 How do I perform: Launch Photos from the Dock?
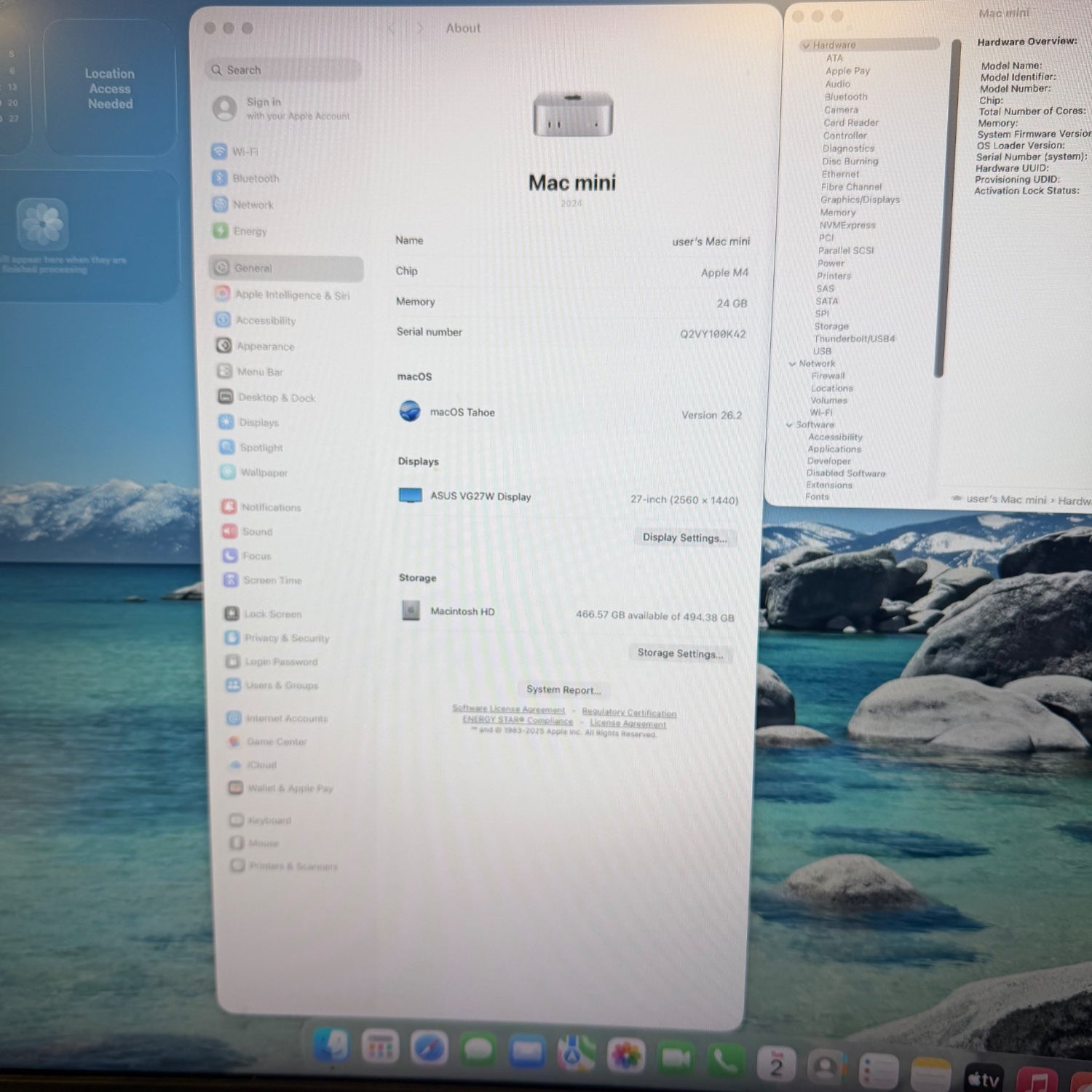[x=626, y=1056]
